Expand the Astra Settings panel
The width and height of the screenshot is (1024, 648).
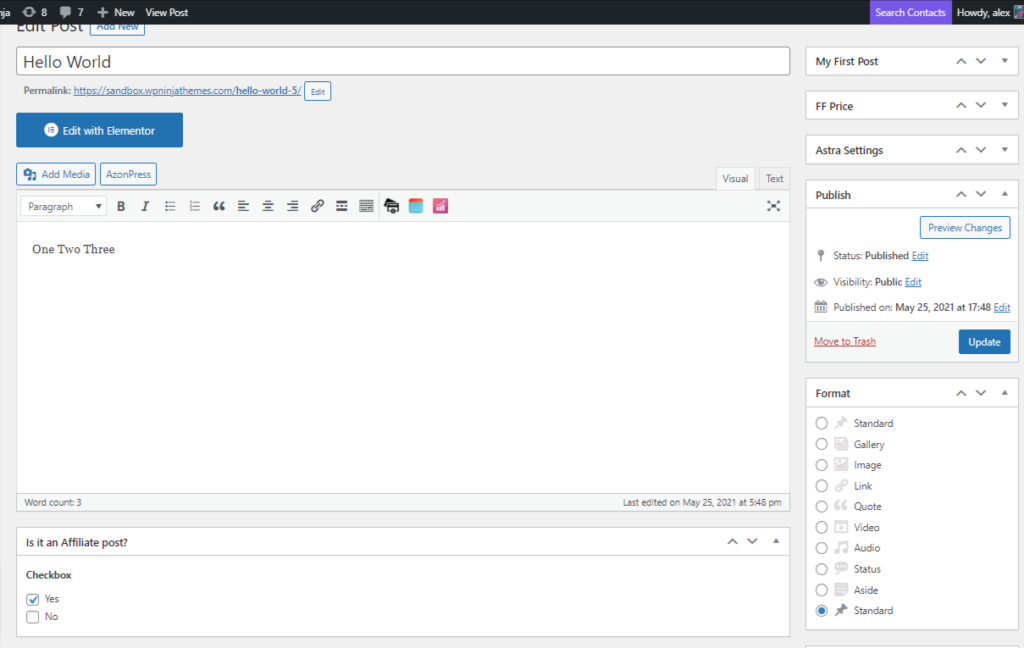pyautogui.click(x=1004, y=149)
